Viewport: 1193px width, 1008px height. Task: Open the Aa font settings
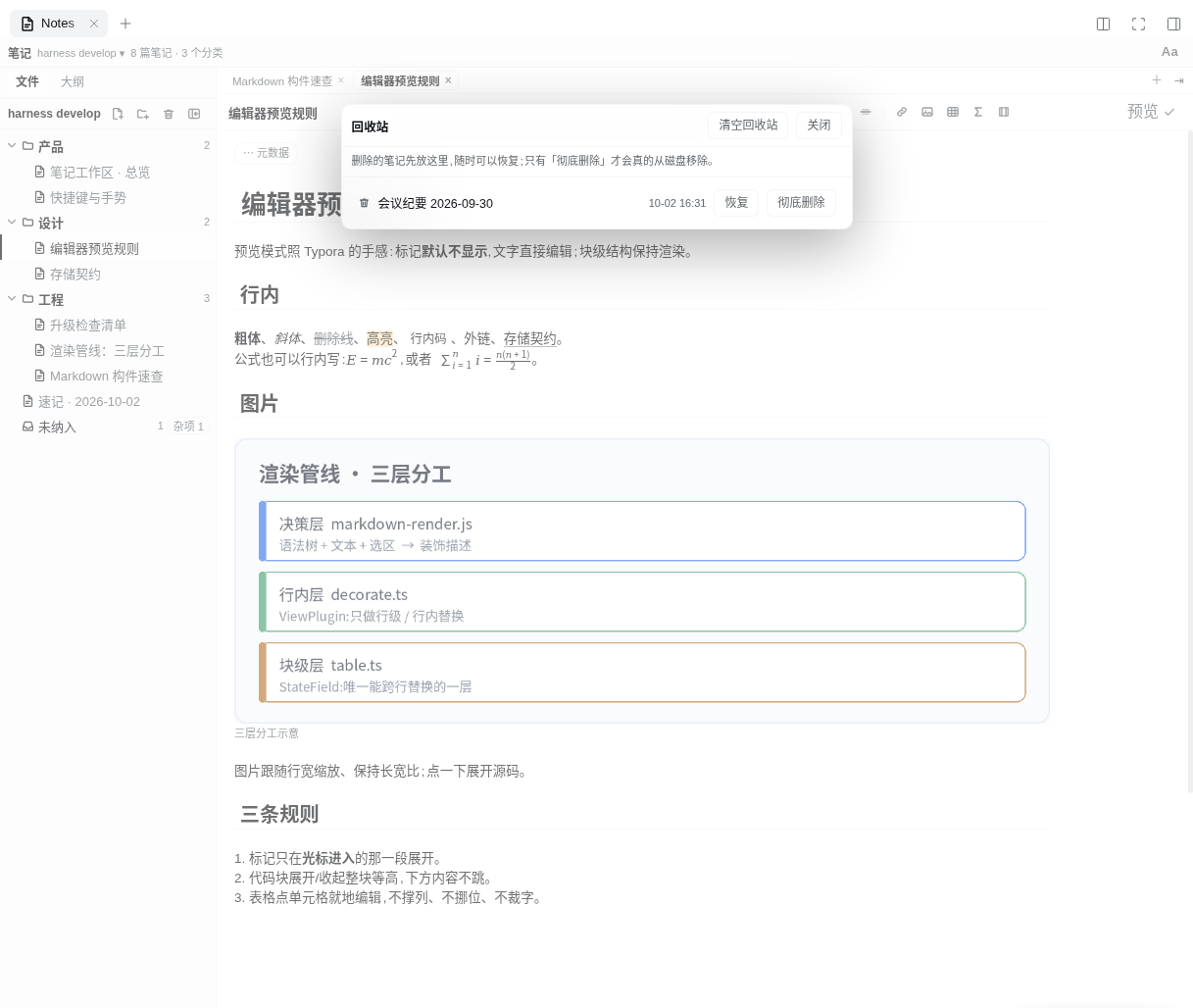coord(1169,52)
